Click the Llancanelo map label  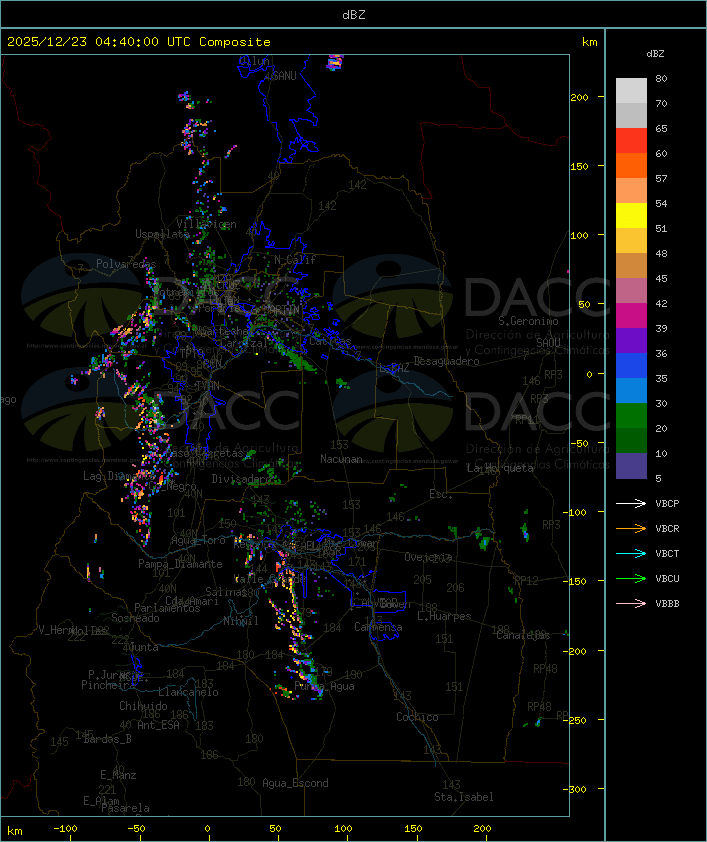click(x=188, y=692)
